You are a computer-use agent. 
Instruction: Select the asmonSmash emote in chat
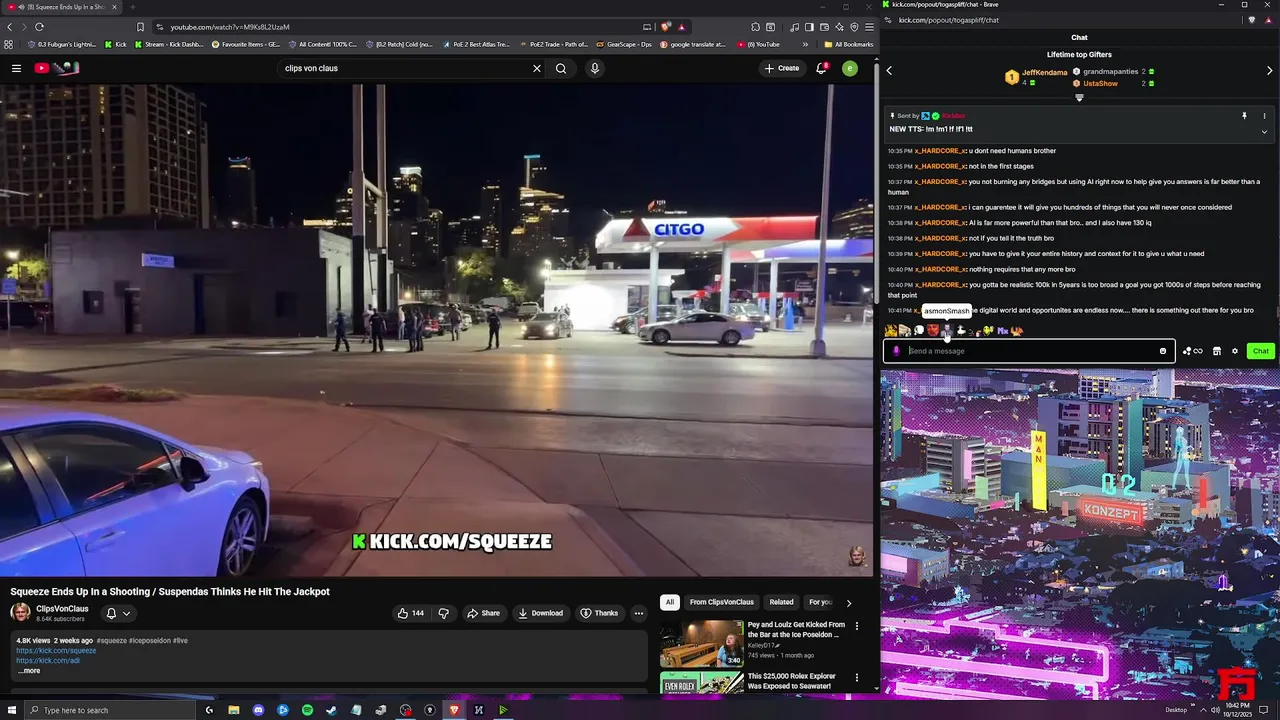946,330
